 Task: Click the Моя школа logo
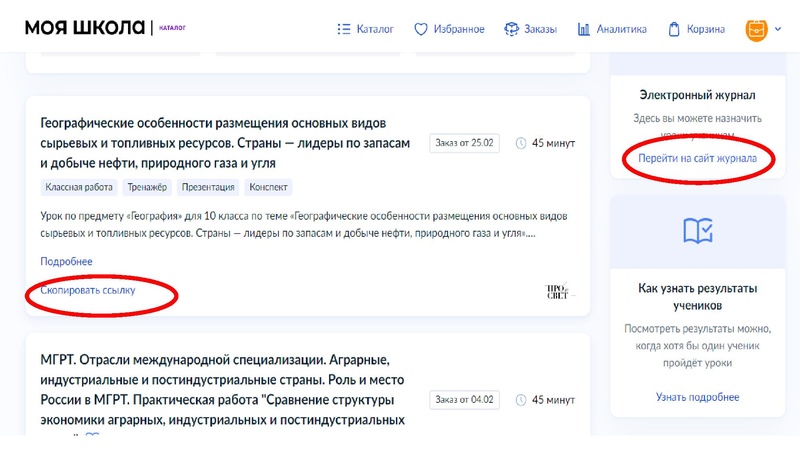pos(85,28)
